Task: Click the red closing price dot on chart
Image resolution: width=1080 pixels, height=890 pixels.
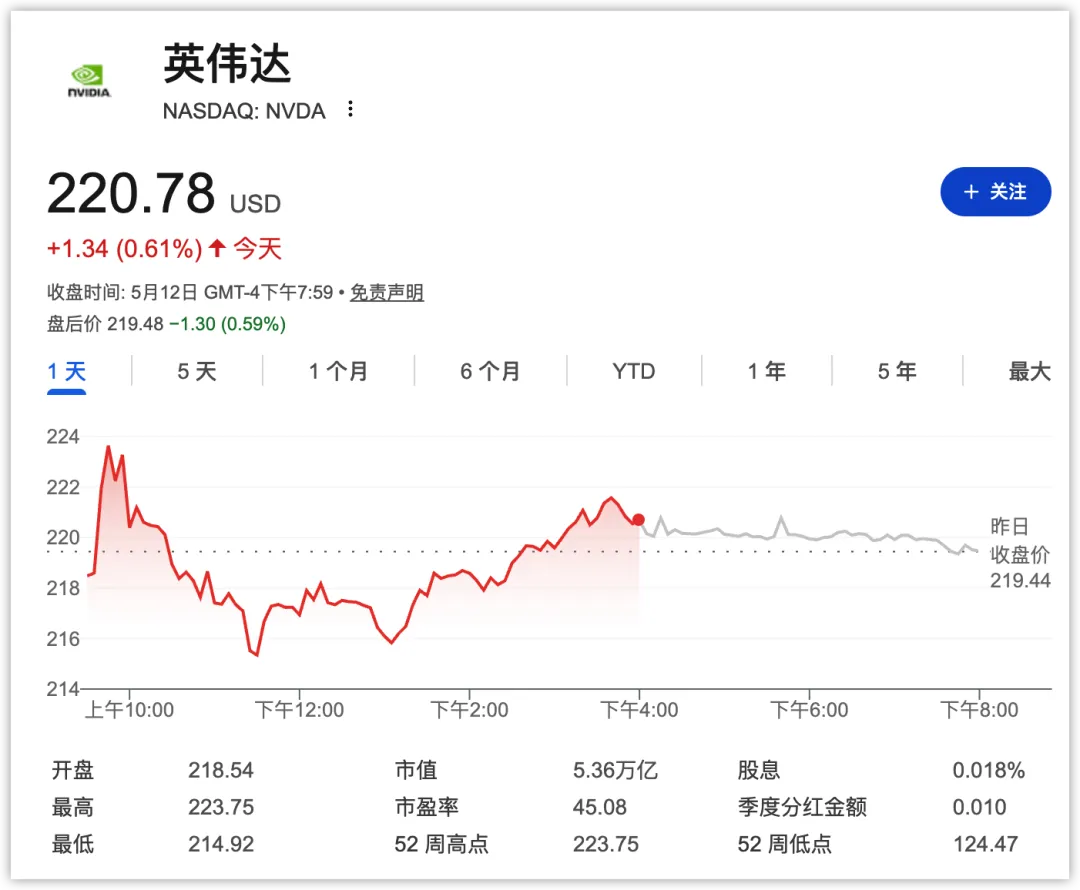Action: (638, 519)
